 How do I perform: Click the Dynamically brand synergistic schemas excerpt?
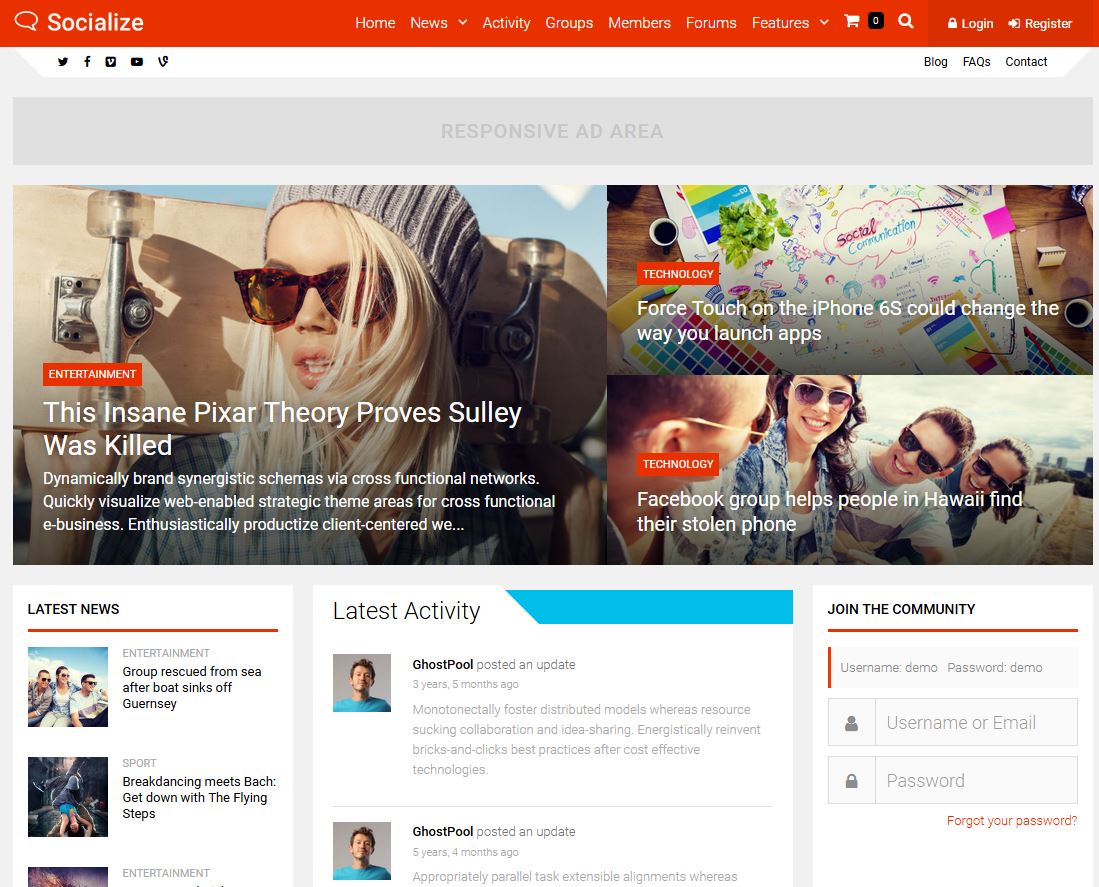pyautogui.click(x=299, y=502)
